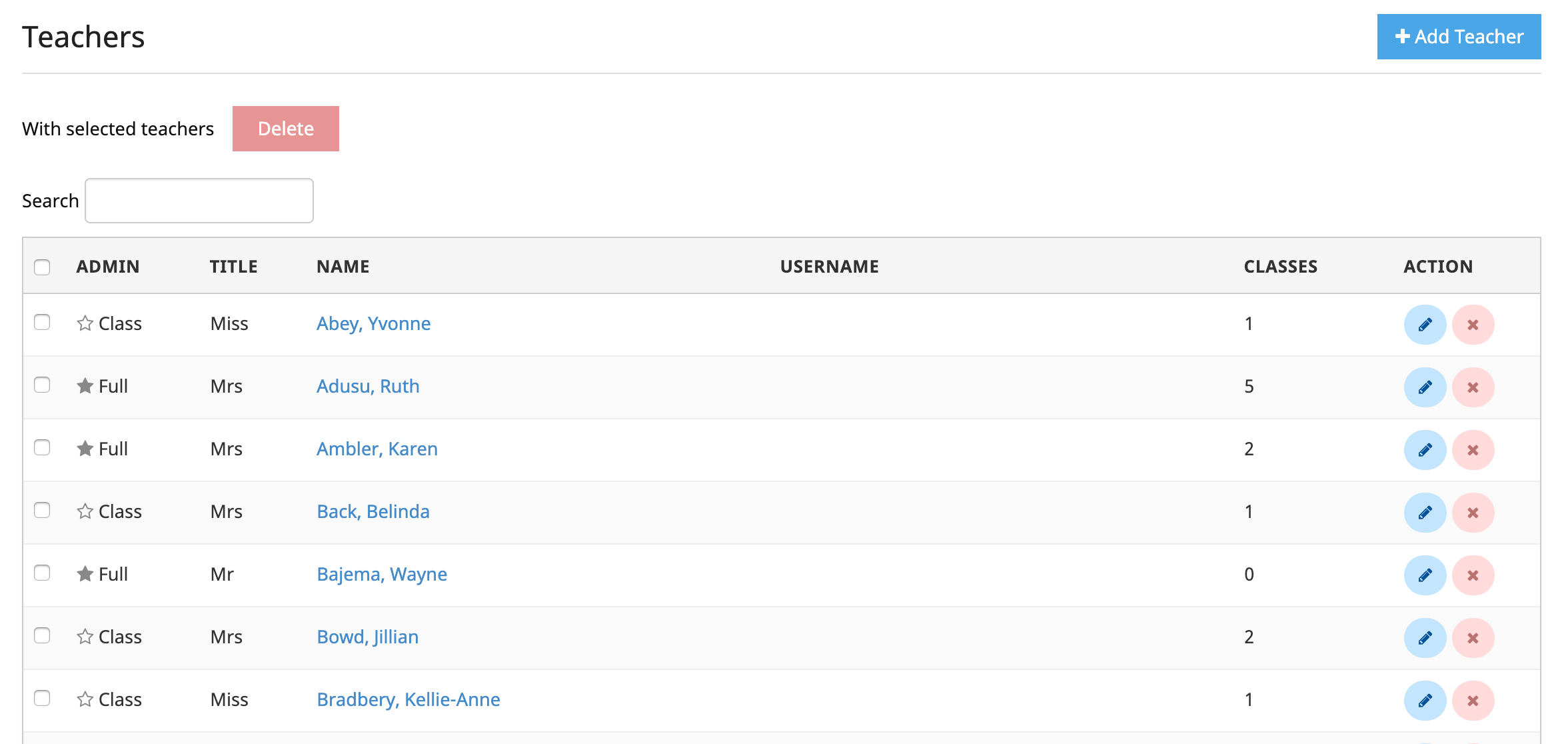Click delete X icon for Ambler, Karen

[x=1473, y=450]
